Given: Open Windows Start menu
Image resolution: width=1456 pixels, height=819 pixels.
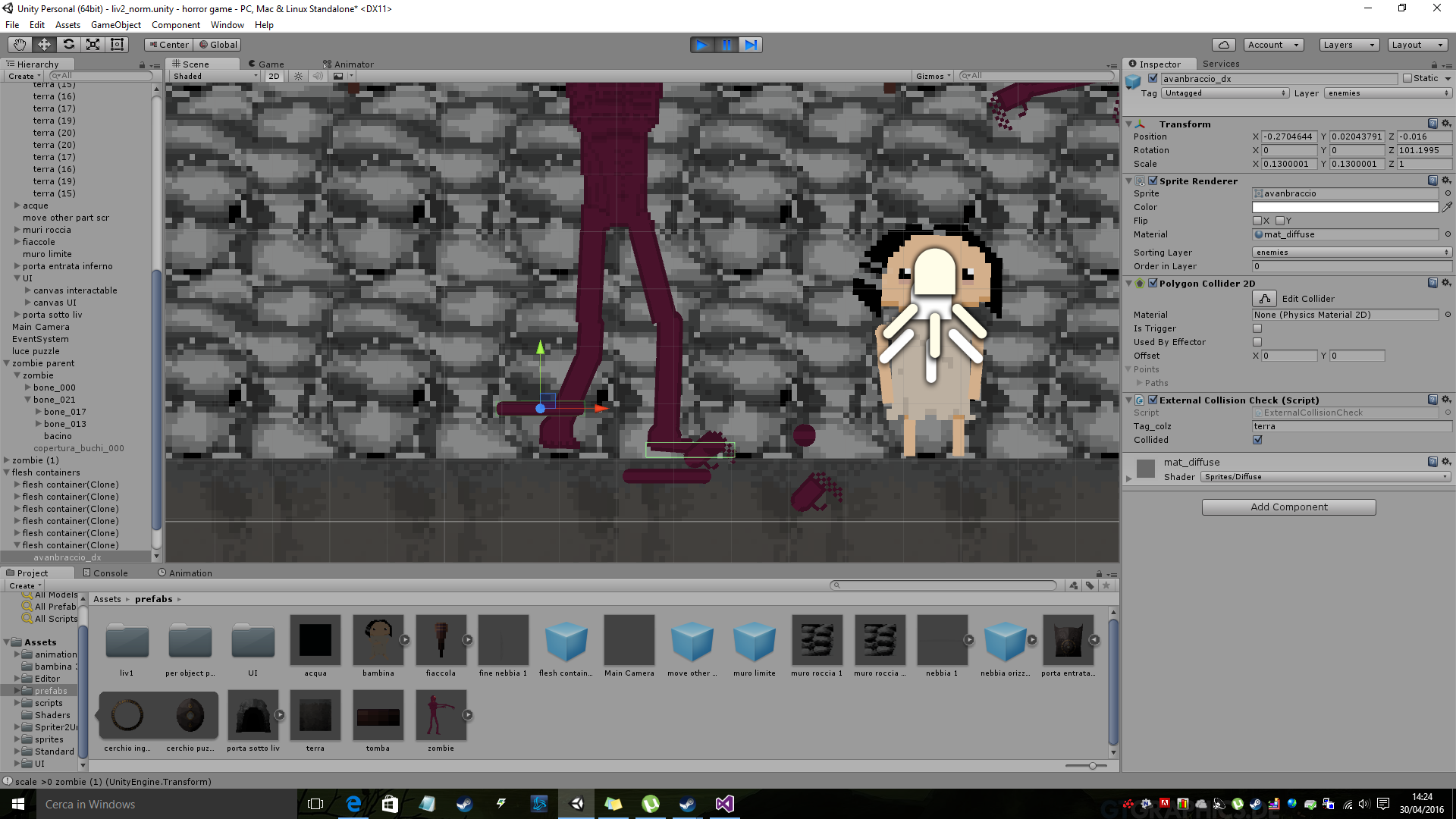Looking at the screenshot, I should click(x=18, y=804).
